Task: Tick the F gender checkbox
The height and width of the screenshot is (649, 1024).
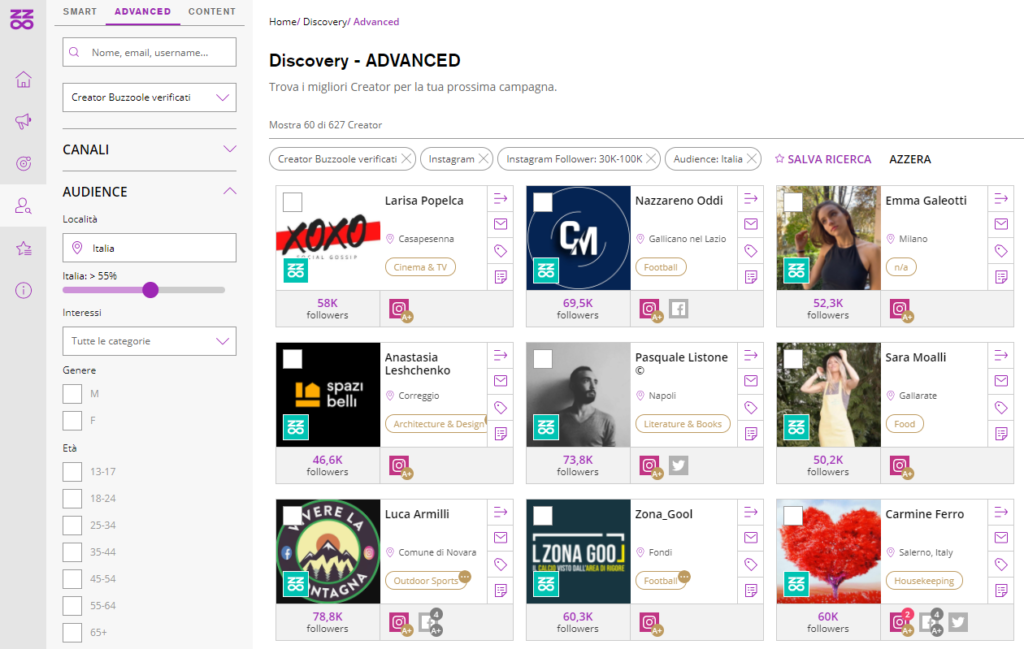Action: (72, 420)
